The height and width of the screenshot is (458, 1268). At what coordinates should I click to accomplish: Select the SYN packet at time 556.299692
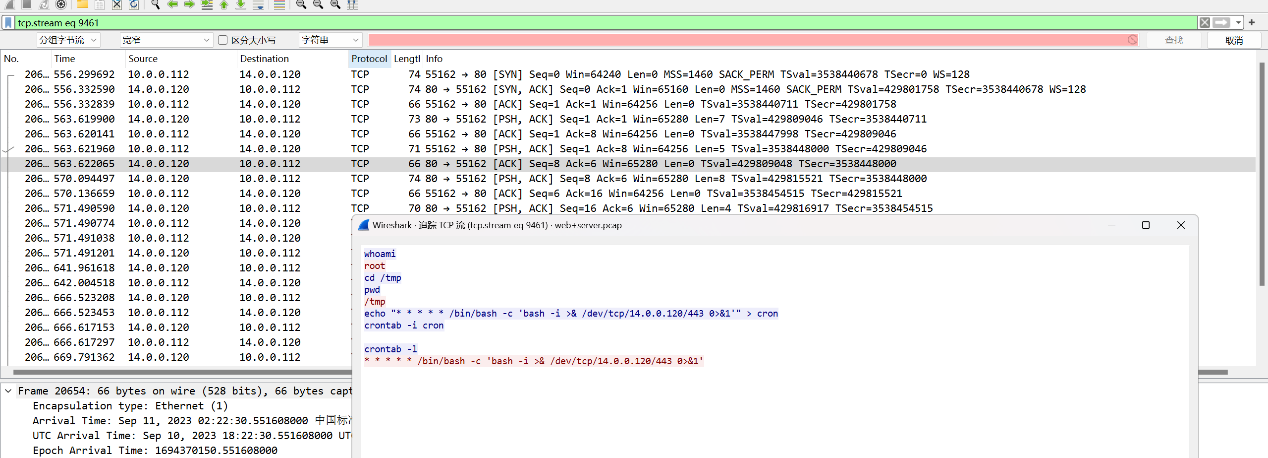[627, 74]
